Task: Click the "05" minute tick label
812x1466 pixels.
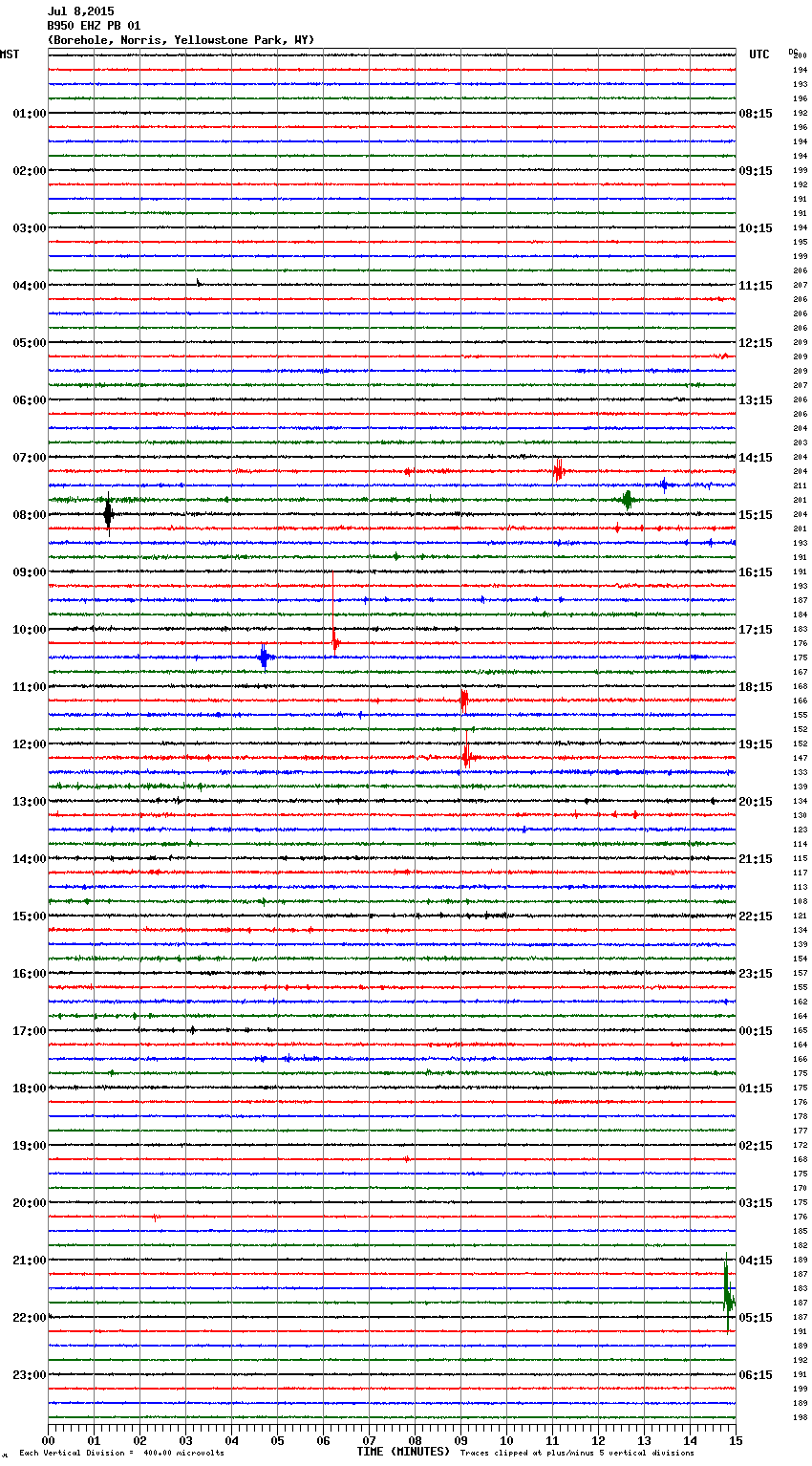Action: 278,1440
